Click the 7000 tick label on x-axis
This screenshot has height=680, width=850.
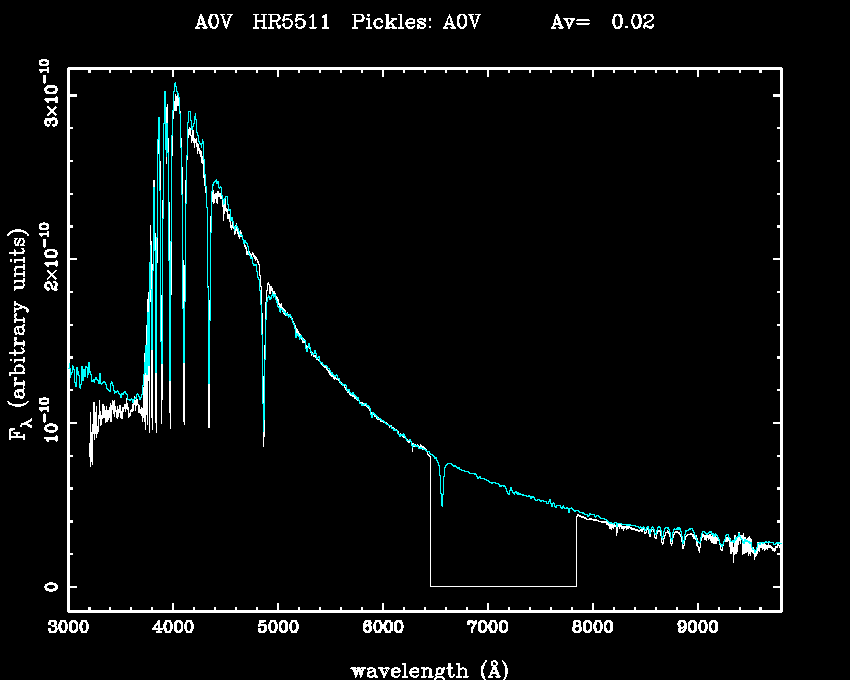pyautogui.click(x=487, y=629)
